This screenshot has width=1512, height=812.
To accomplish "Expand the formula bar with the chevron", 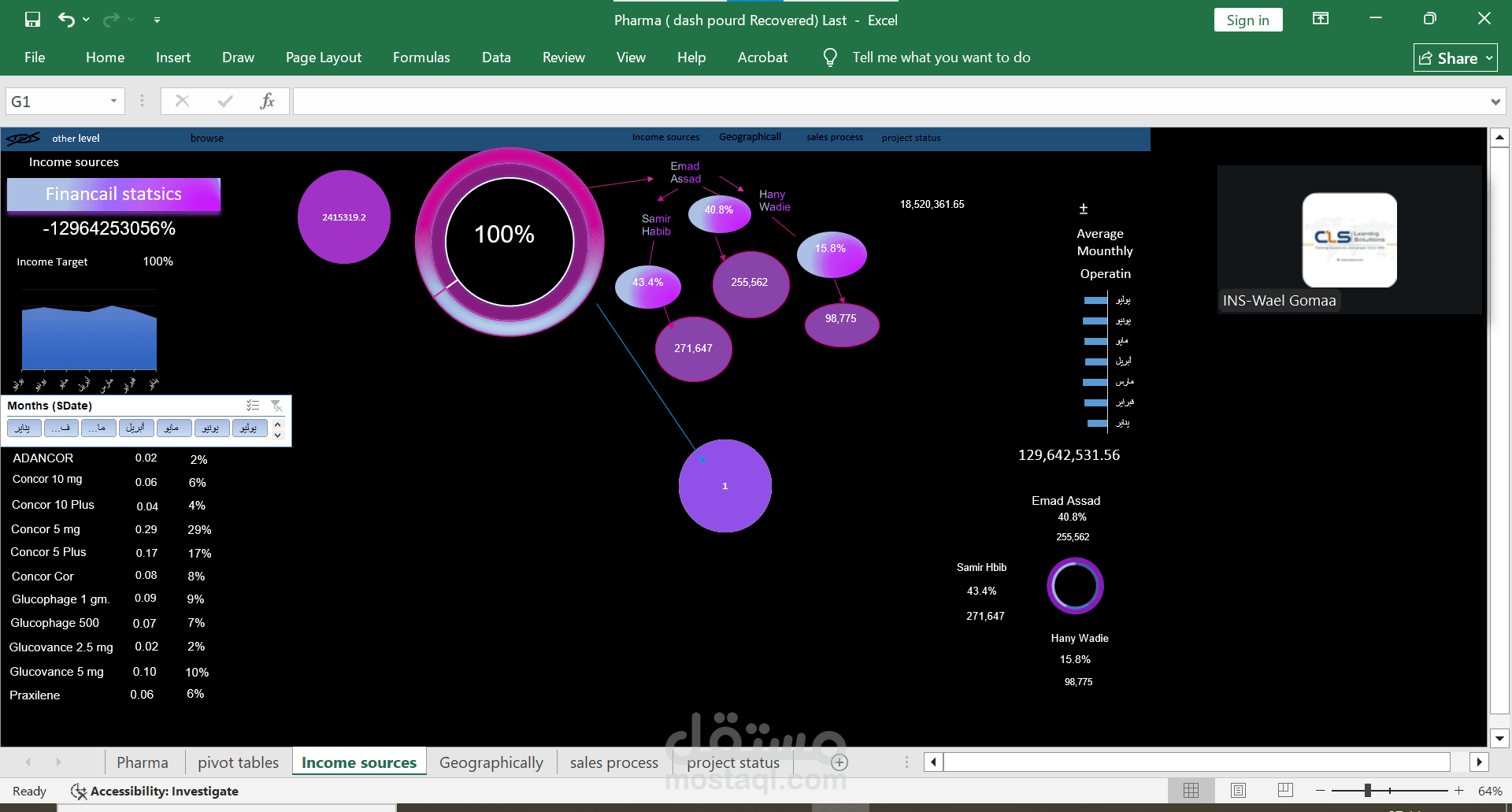I will pyautogui.click(x=1497, y=101).
